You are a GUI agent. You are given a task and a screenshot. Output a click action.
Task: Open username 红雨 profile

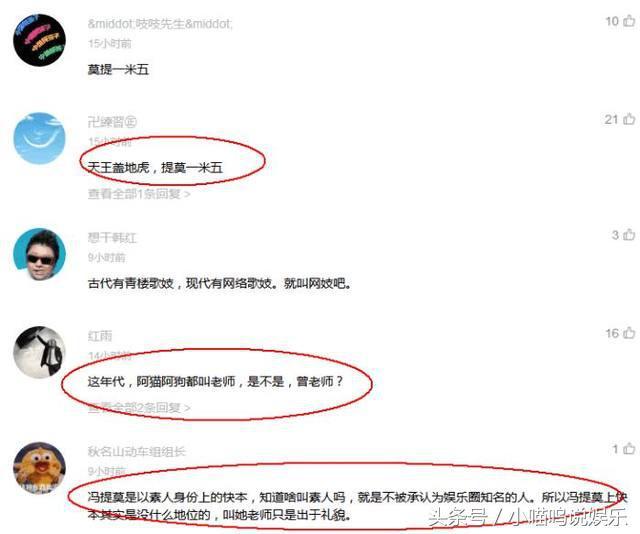pyautogui.click(x=100, y=336)
